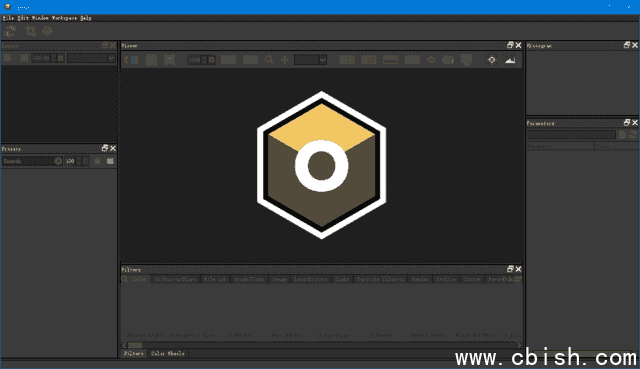Click the Layers opacity value field
This screenshot has width=640, height=369.
pos(41,58)
